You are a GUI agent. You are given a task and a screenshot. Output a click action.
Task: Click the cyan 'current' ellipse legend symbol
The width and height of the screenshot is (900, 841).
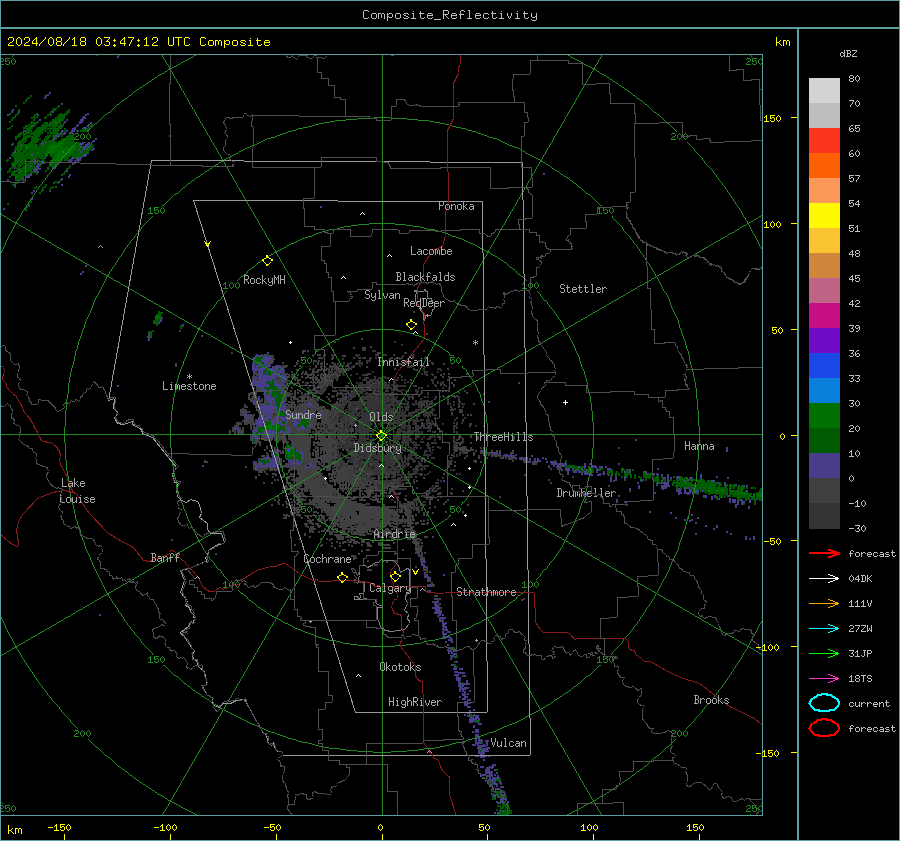[x=824, y=703]
